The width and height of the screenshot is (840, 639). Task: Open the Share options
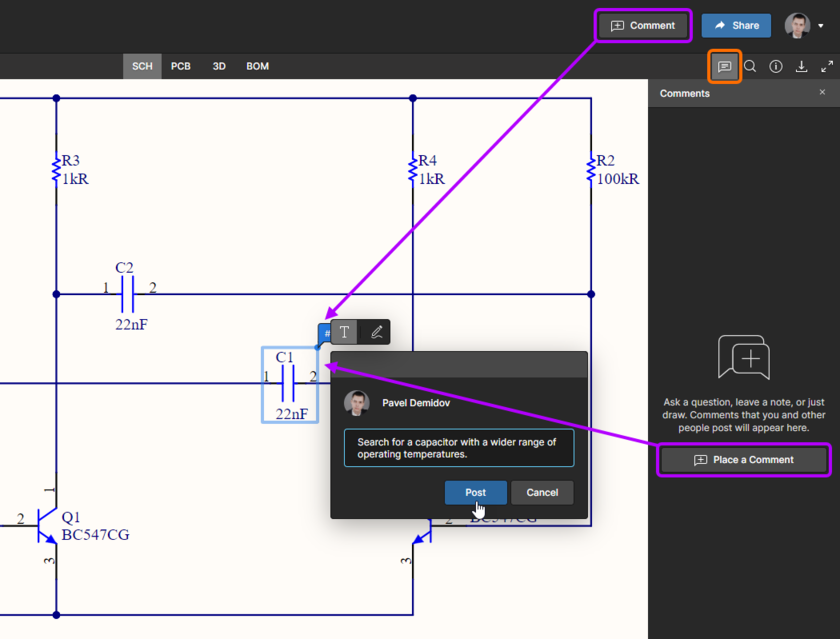click(x=736, y=25)
